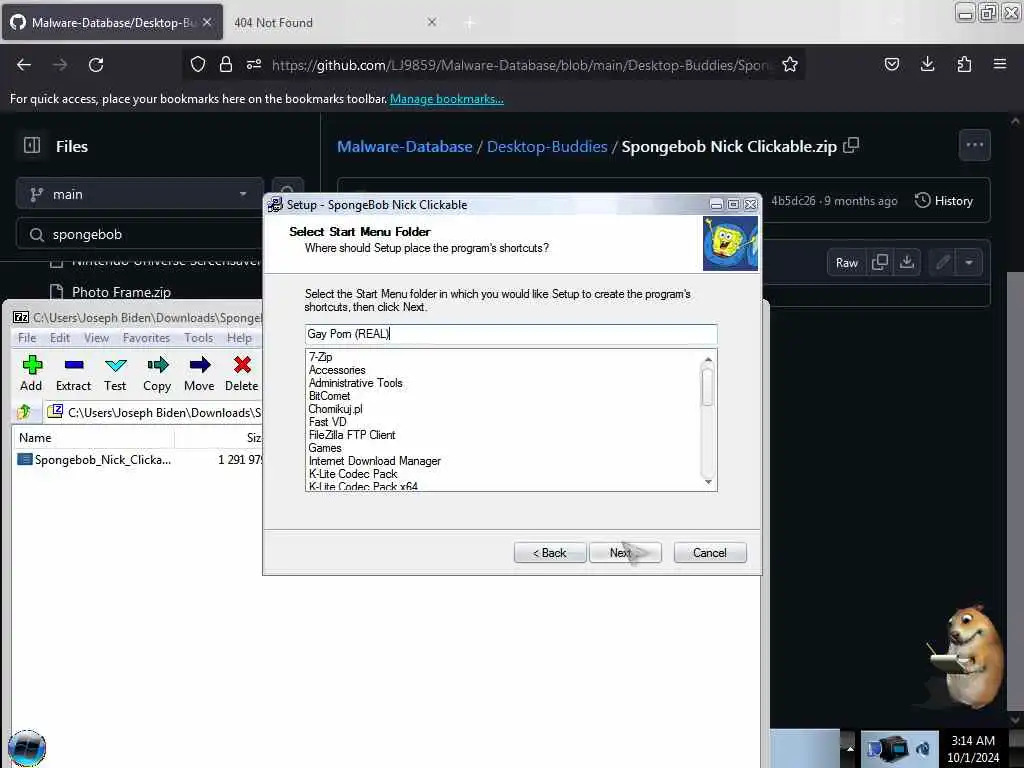Open the Raw file view
This screenshot has width=1024, height=768.
point(846,263)
